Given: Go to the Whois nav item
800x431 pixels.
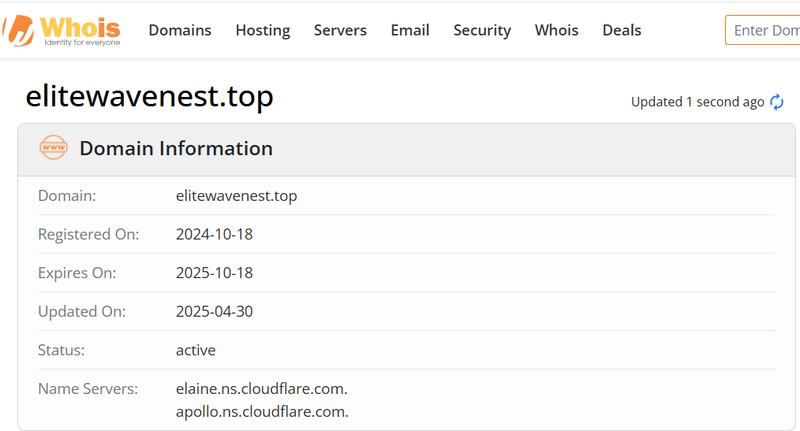Looking at the screenshot, I should pyautogui.click(x=557, y=30).
